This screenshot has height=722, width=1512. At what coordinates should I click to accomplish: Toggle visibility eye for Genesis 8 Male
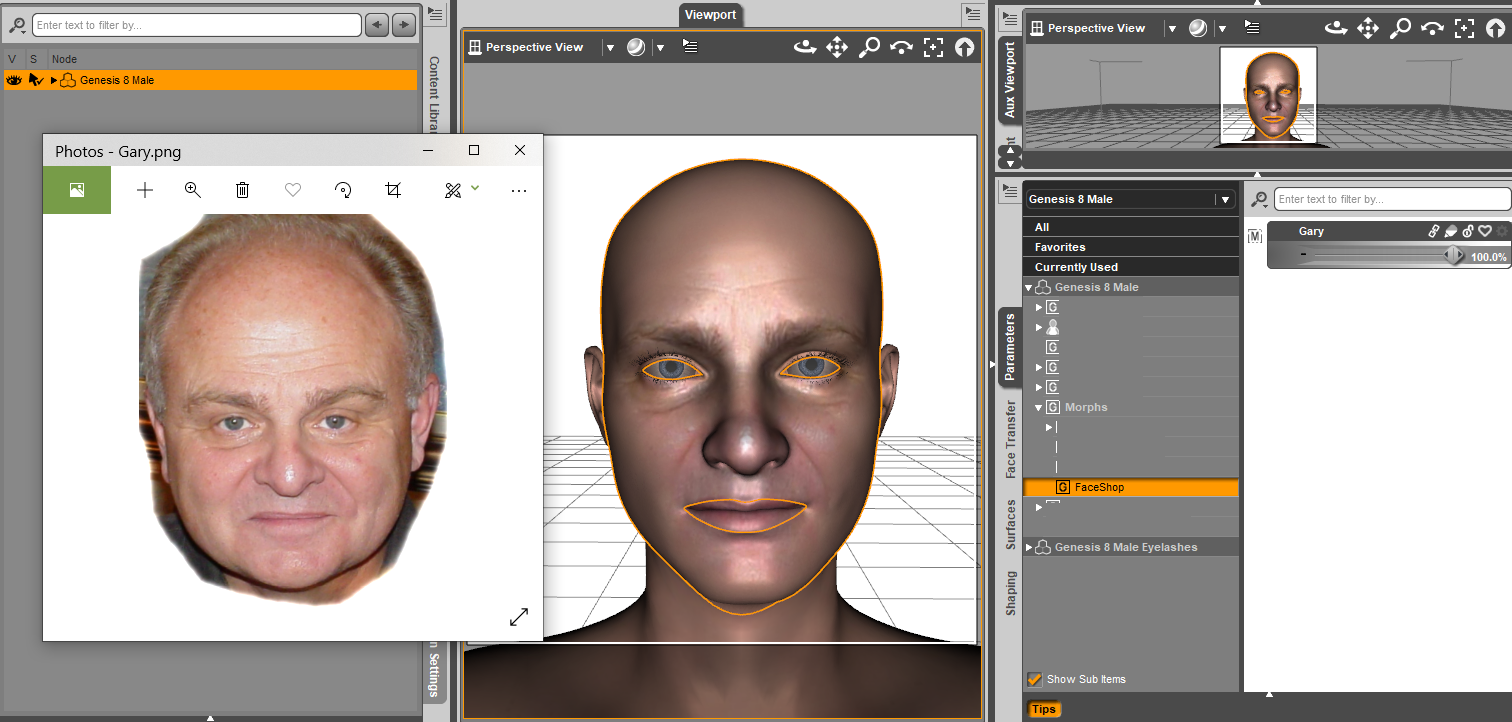14,80
